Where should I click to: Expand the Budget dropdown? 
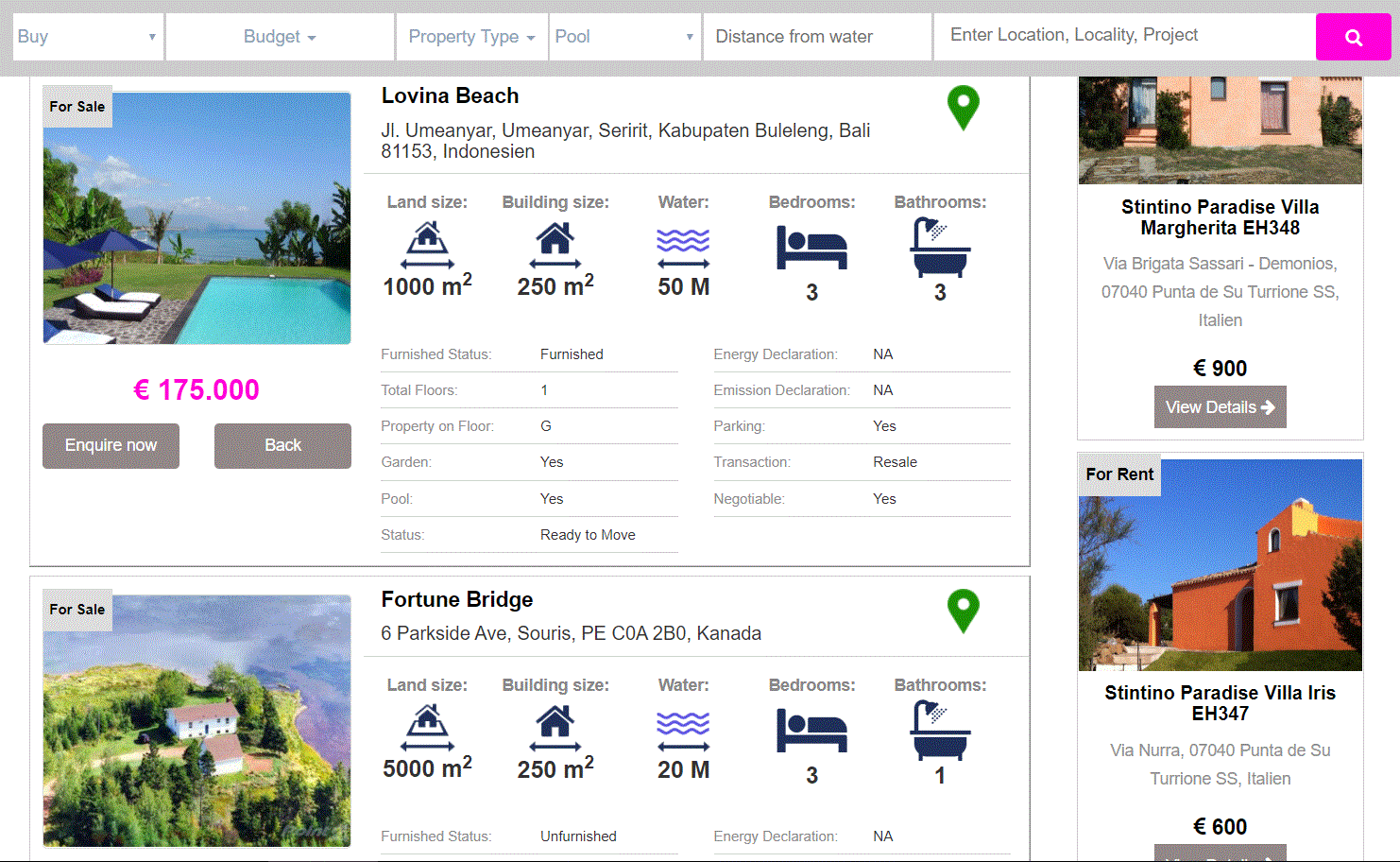point(280,37)
